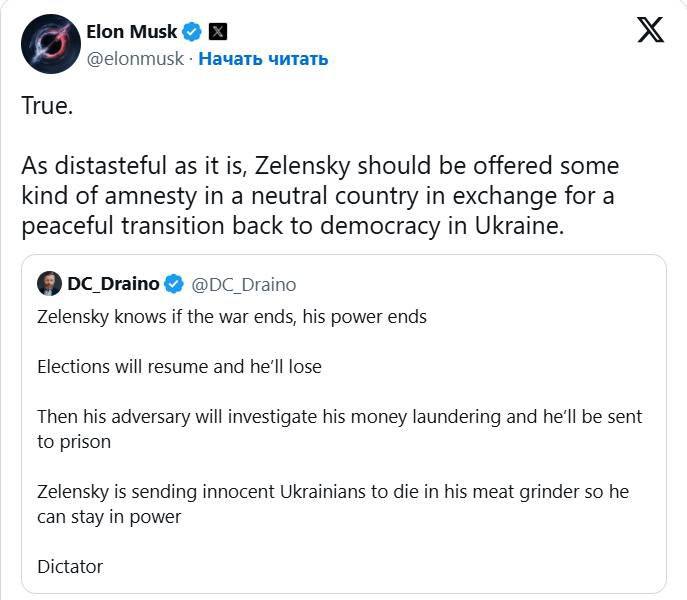687x600 pixels.
Task: Click the word "True." in the tweet
Action: click(47, 106)
